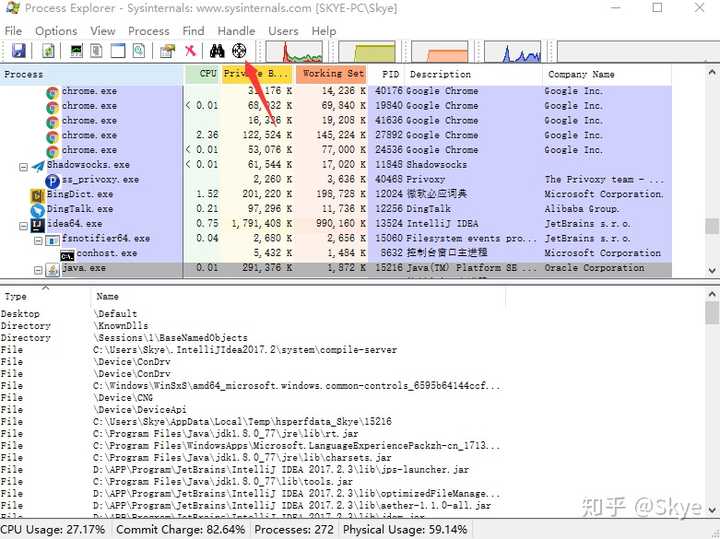This screenshot has width=720, height=539.
Task: Select the compile-server handle row
Action: 253,350
